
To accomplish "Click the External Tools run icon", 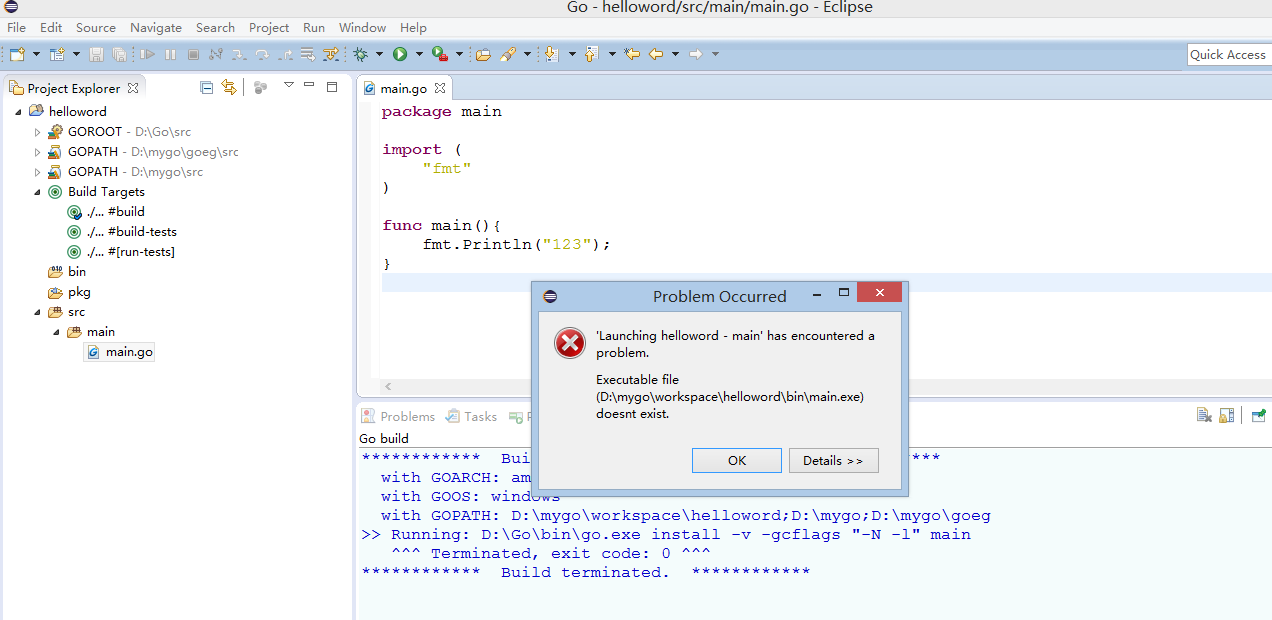I will coord(439,54).
